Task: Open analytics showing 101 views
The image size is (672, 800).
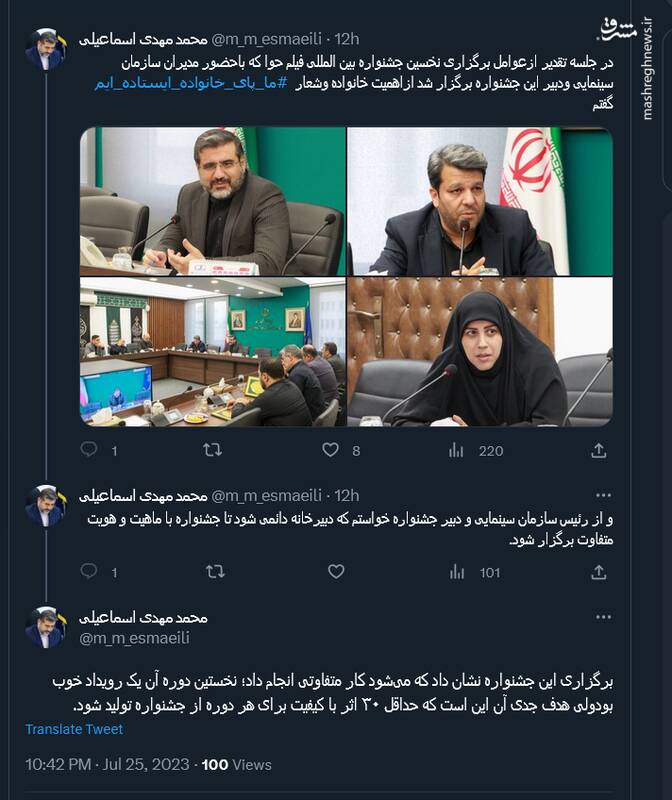Action: tap(475, 572)
